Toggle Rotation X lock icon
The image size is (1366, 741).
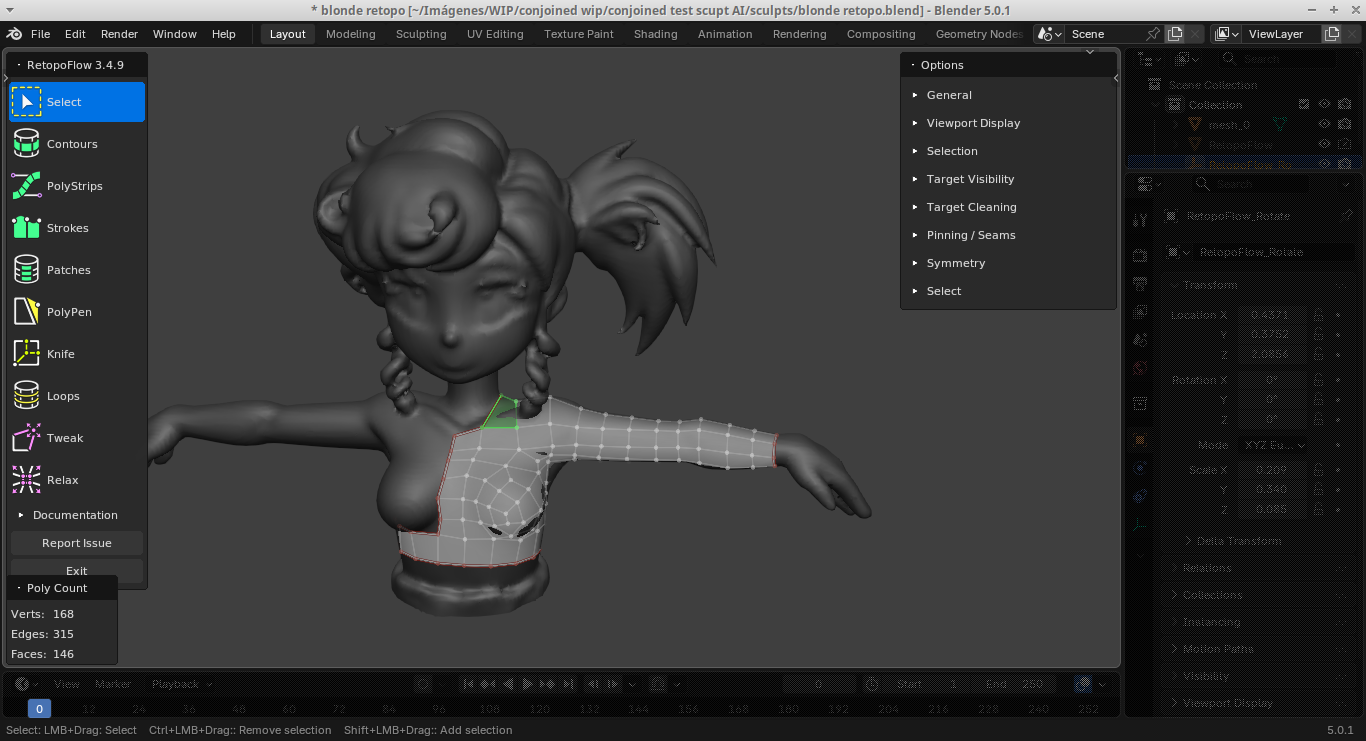(1319, 380)
